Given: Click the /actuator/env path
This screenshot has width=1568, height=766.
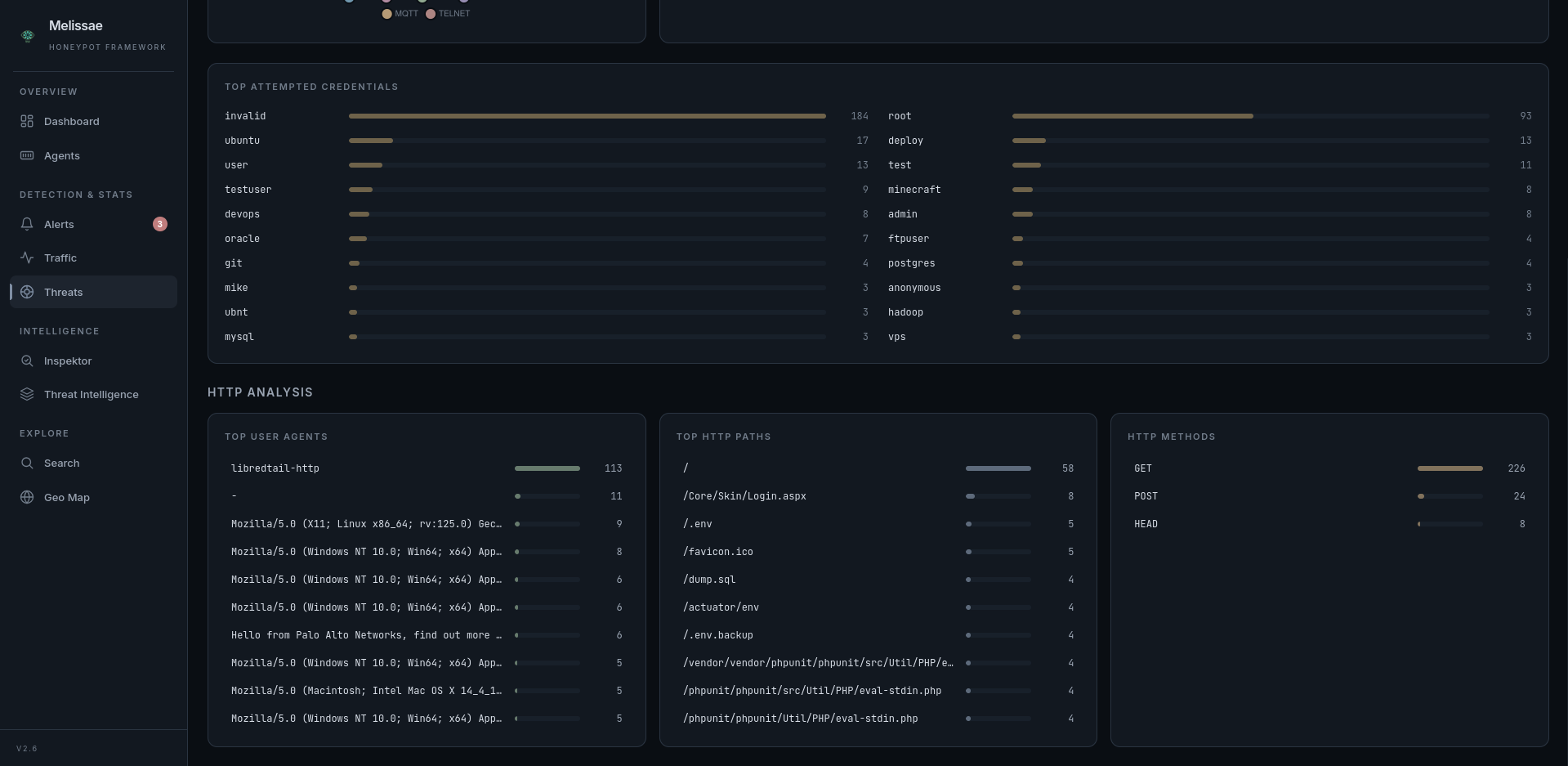Looking at the screenshot, I should click(721, 607).
